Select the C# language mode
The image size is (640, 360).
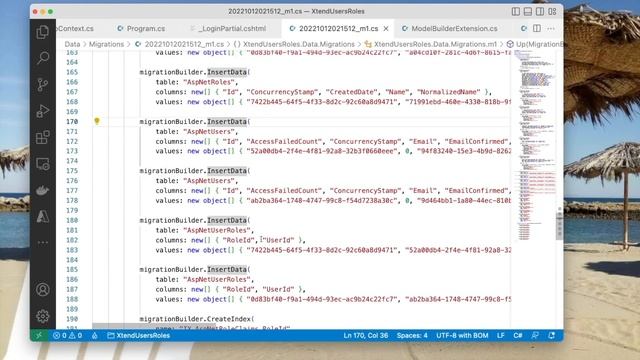point(518,336)
